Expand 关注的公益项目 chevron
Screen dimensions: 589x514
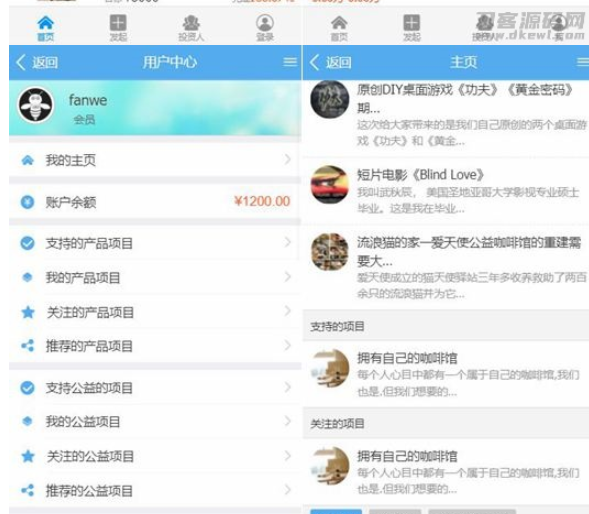click(288, 456)
